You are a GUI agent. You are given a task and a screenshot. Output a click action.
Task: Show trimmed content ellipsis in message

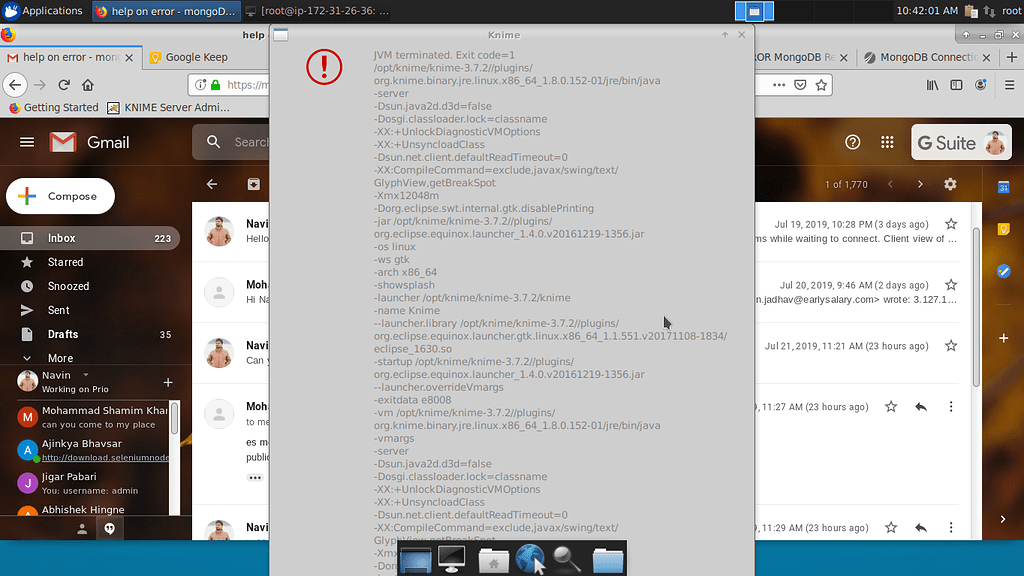coord(255,477)
